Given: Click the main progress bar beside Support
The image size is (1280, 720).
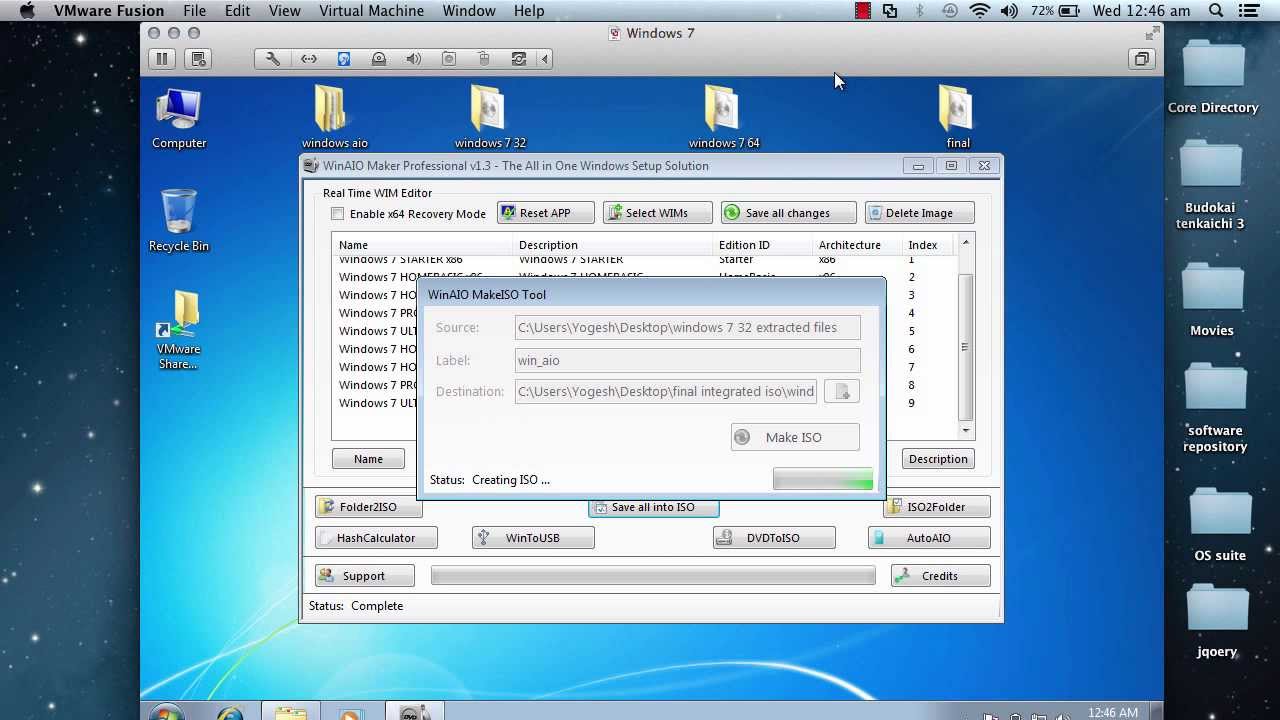Looking at the screenshot, I should pyautogui.click(x=653, y=576).
